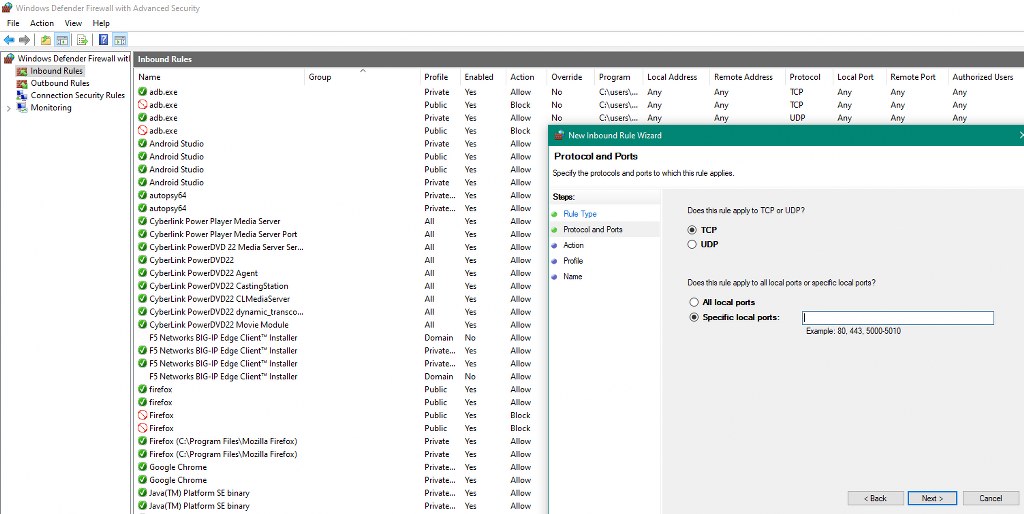Select Outbound Rules in console tree
The width and height of the screenshot is (1024, 514).
(x=60, y=84)
